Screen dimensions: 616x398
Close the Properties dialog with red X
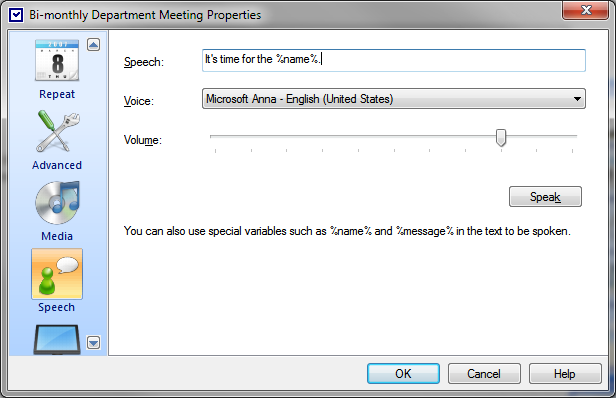[585, 10]
